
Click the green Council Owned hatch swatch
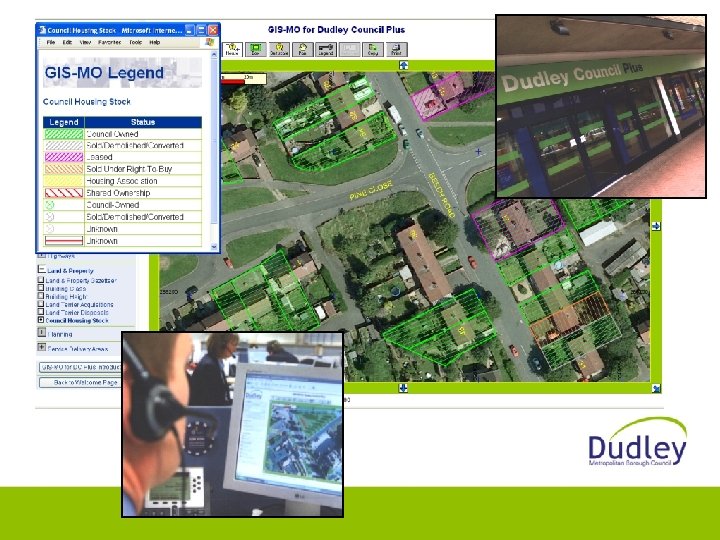click(x=64, y=134)
